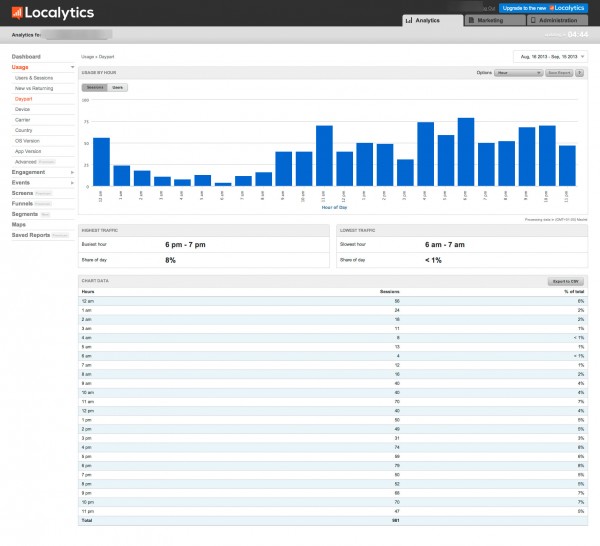Collapse the Usage section arrow

pyautogui.click(x=72, y=67)
